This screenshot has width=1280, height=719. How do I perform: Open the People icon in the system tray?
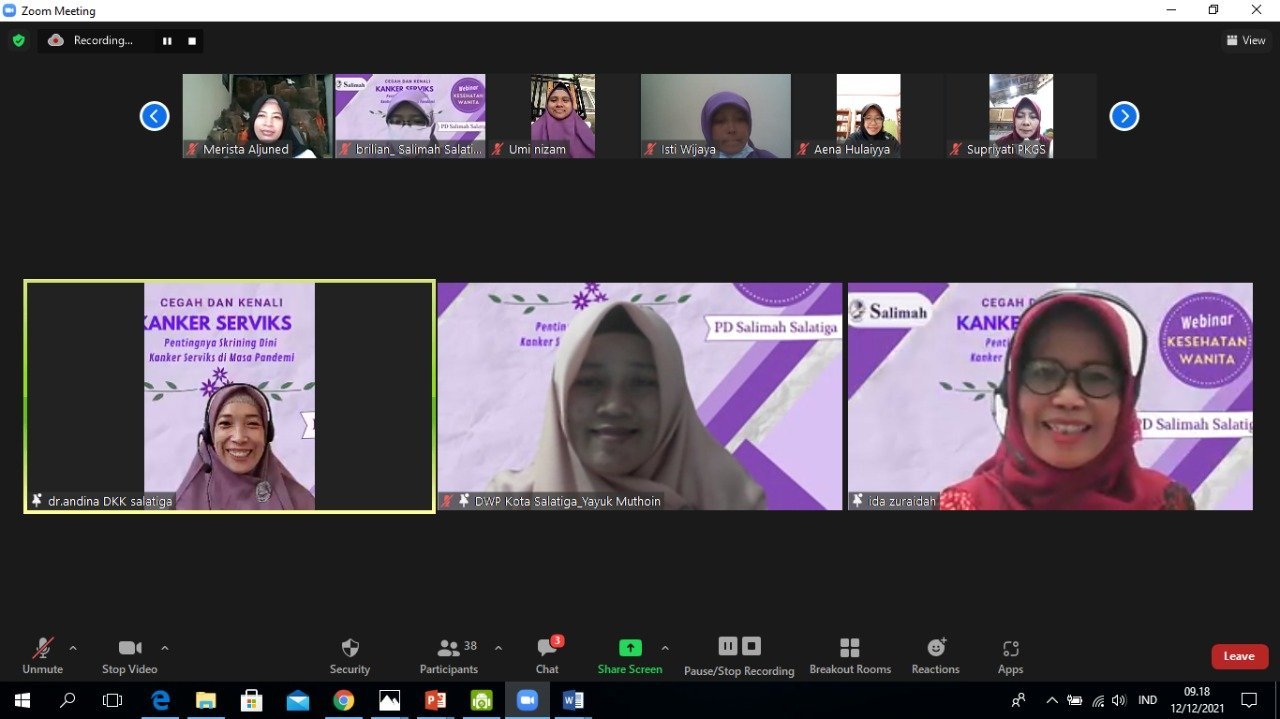coord(1019,700)
